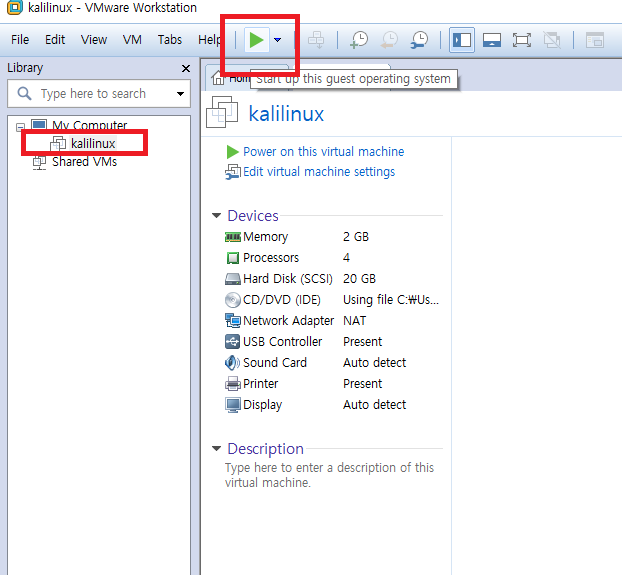This screenshot has height=575, width=622.
Task: Open the File menu
Action: click(20, 40)
